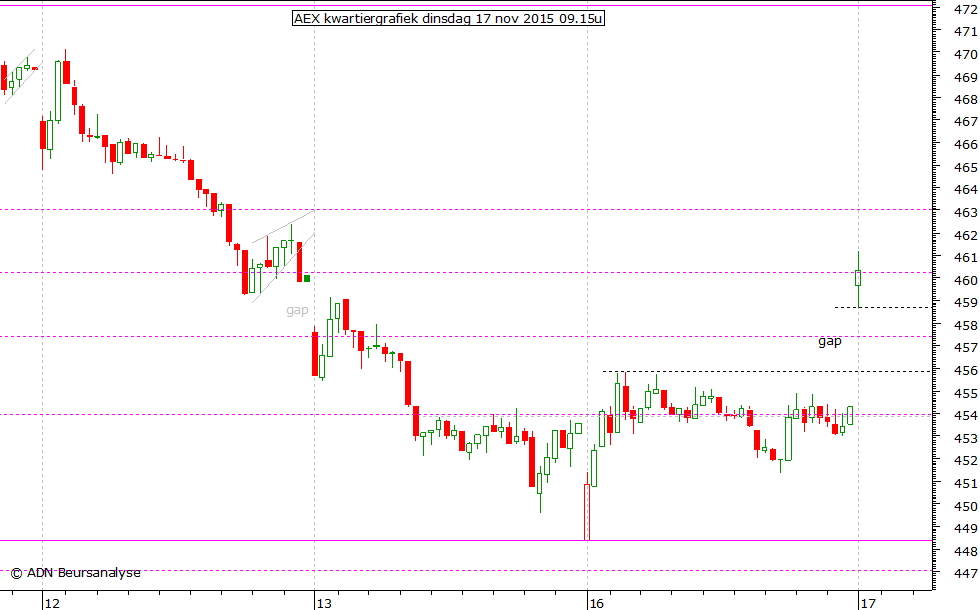Click price label '452' on the y-axis
980x610 pixels.
[x=966, y=461]
